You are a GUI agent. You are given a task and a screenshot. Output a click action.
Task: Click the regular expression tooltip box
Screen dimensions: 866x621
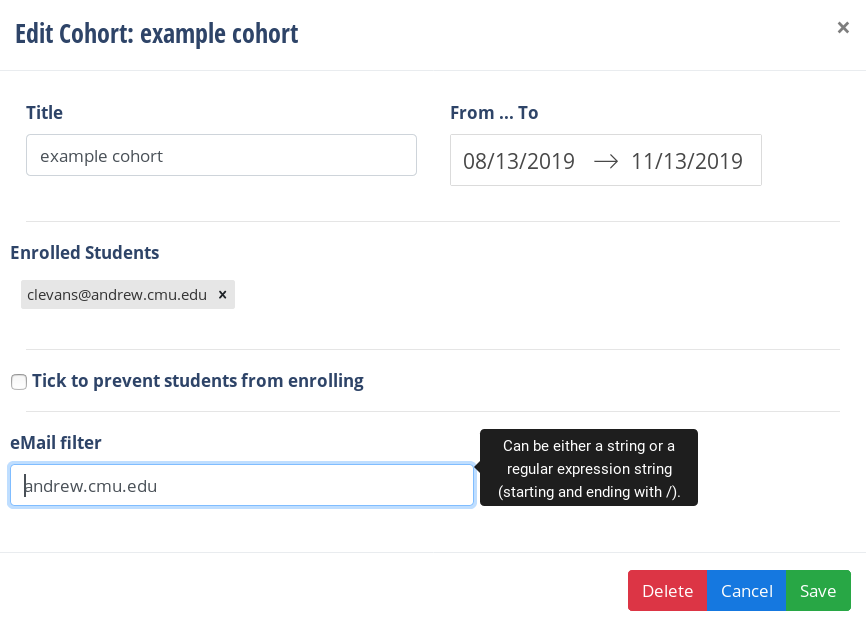[589, 467]
